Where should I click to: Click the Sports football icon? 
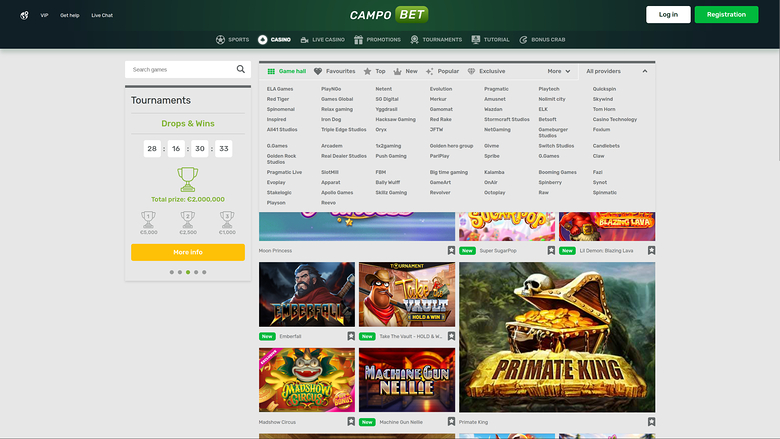click(x=220, y=40)
